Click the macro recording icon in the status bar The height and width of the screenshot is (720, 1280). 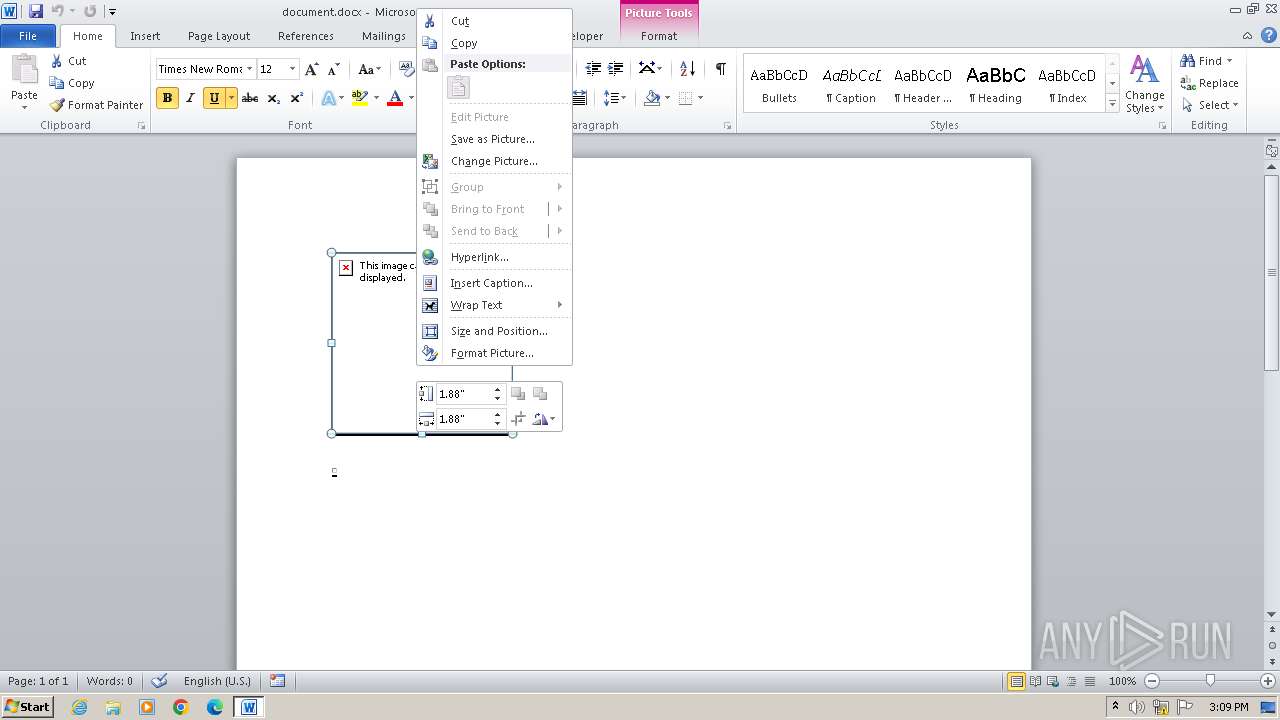[x=277, y=681]
